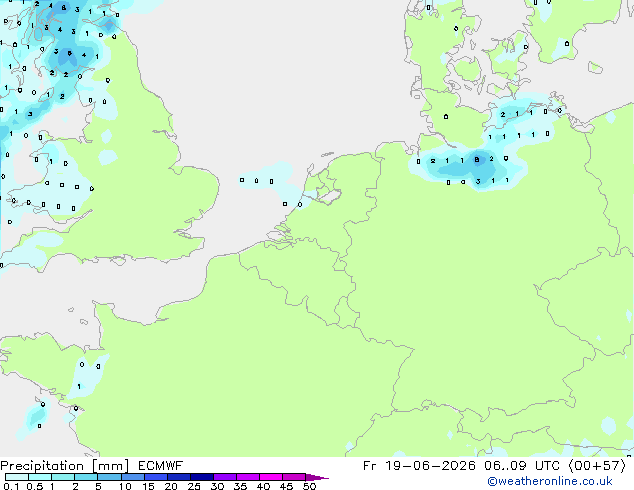The image size is (634, 490).
Task: Select the 35–40 mm legend color box
Action: [x=248, y=477]
